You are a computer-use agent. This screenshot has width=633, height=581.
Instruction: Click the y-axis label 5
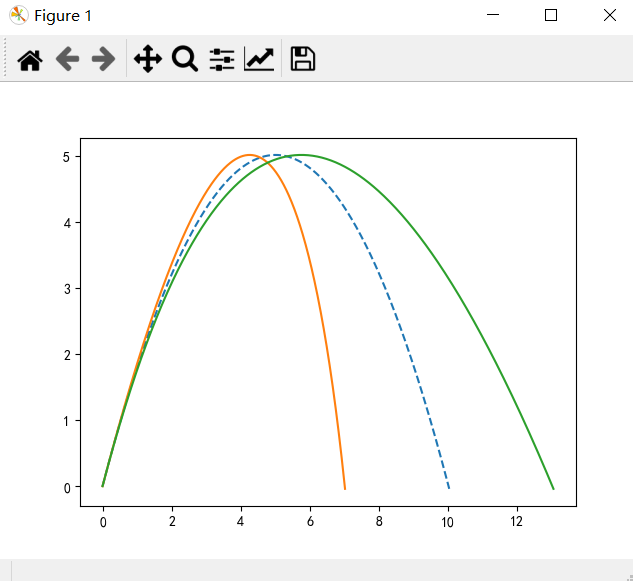(66, 157)
